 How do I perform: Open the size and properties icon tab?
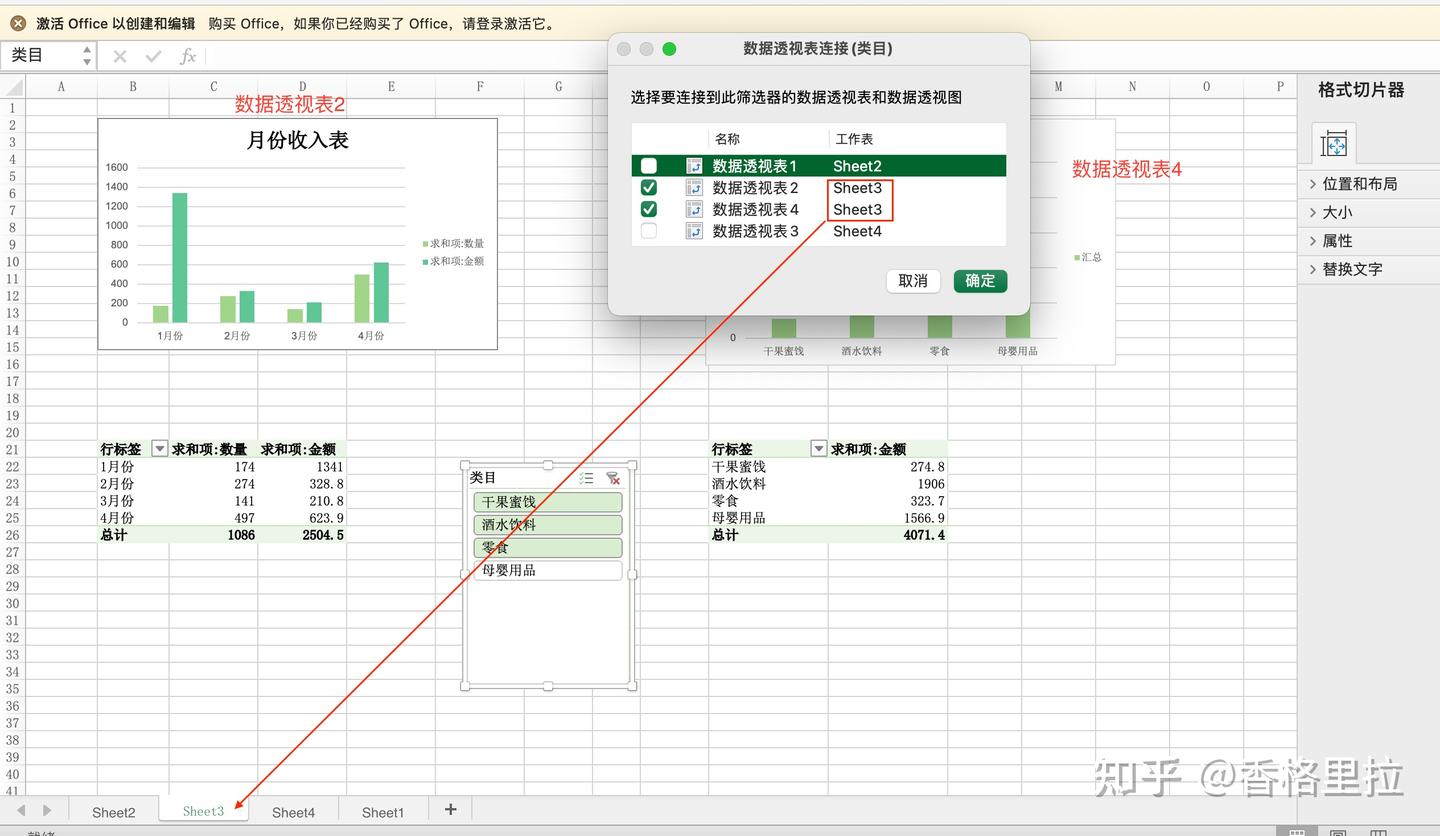pyautogui.click(x=1334, y=144)
